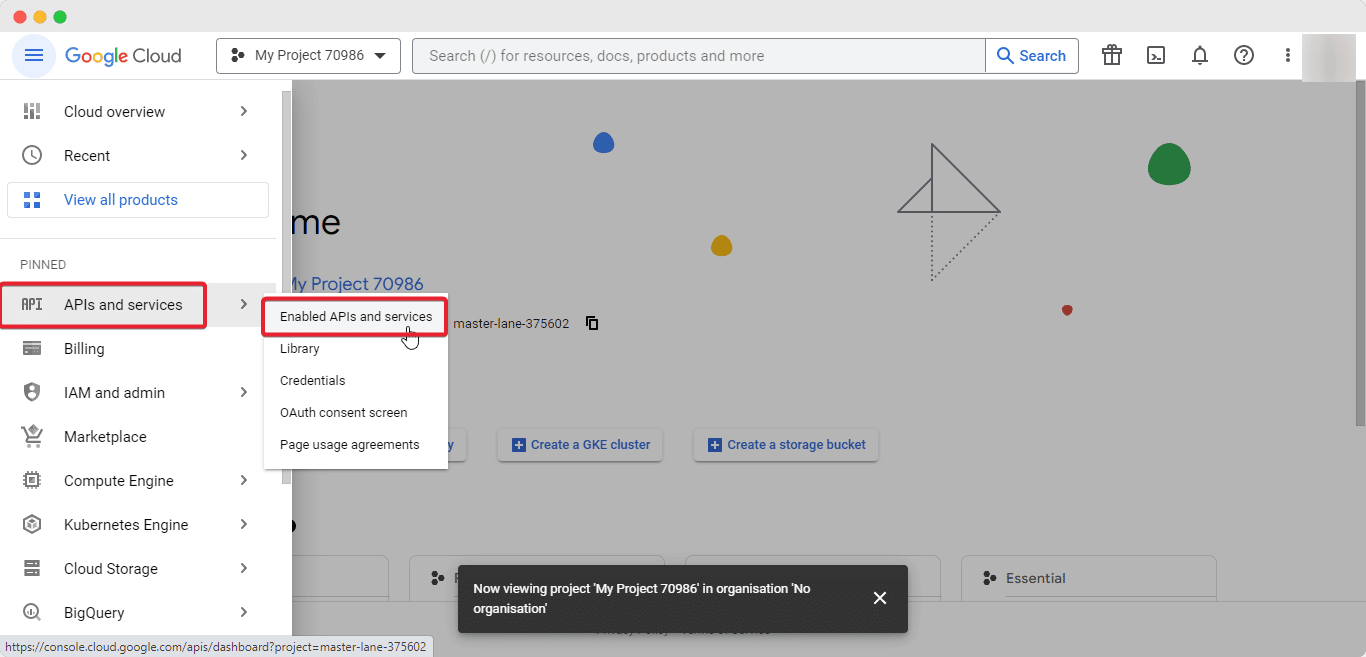The image size is (1366, 657).
Task: Click the Create a storage bucket button
Action: pos(785,444)
